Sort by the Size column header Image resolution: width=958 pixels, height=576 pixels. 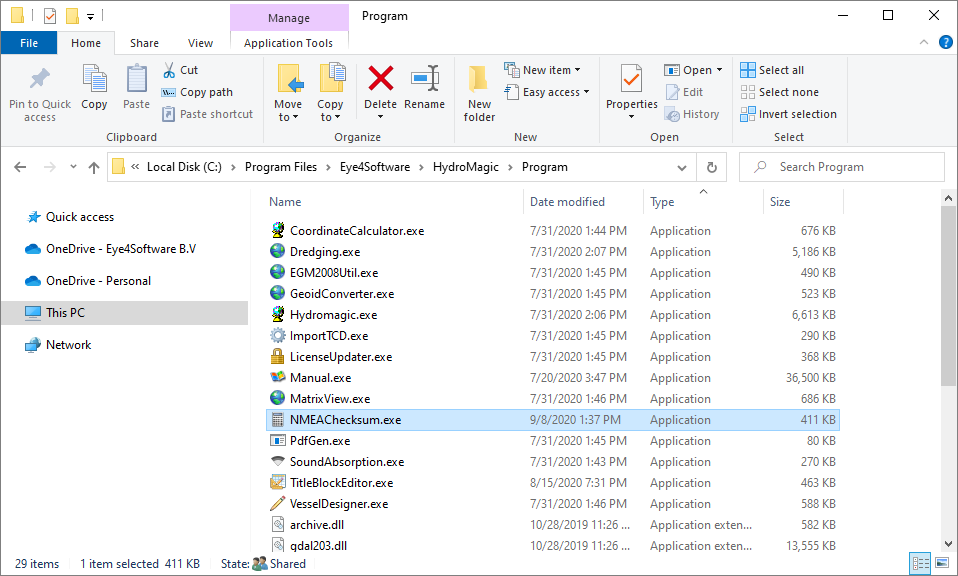coord(780,202)
